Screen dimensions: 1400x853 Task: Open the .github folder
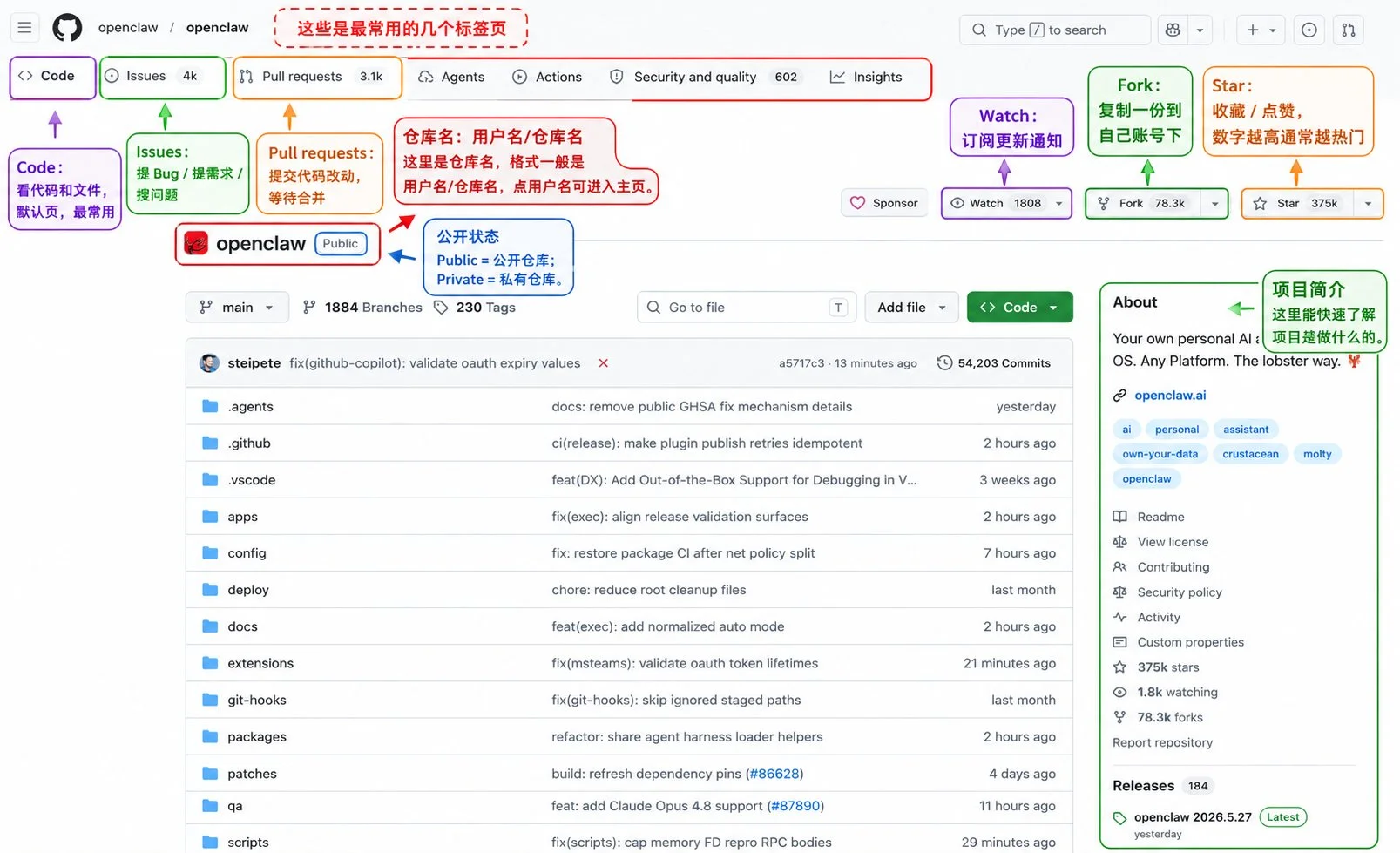pyautogui.click(x=249, y=443)
